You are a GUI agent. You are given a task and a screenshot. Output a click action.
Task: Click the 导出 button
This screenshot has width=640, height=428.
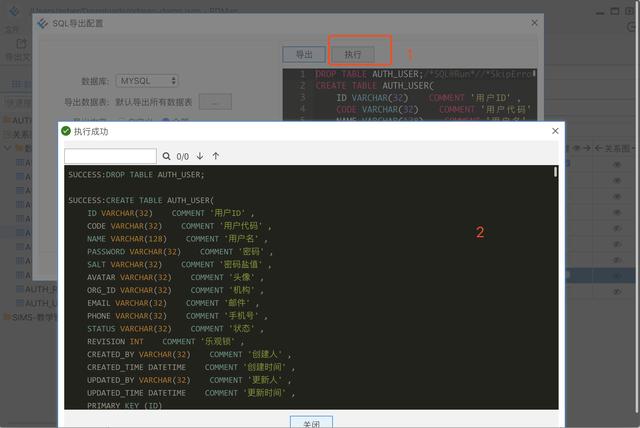(304, 54)
